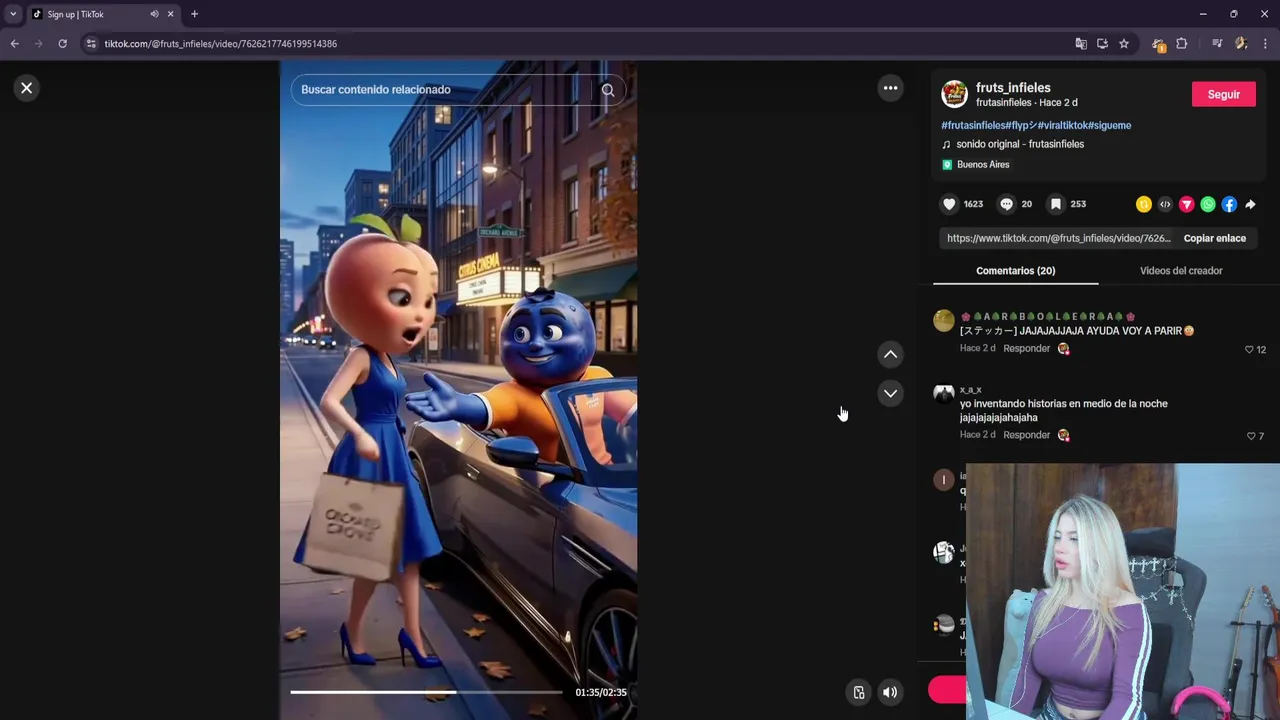This screenshot has width=1280, height=720.
Task: Open the x_a_x commenter avatar
Action: point(944,394)
